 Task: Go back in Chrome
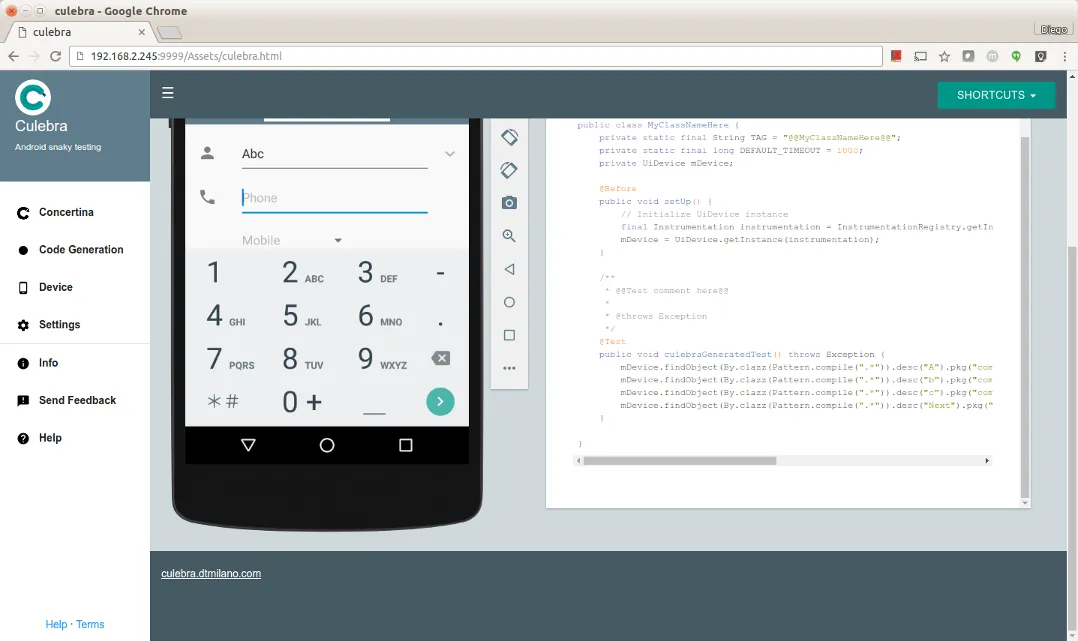[x=14, y=56]
